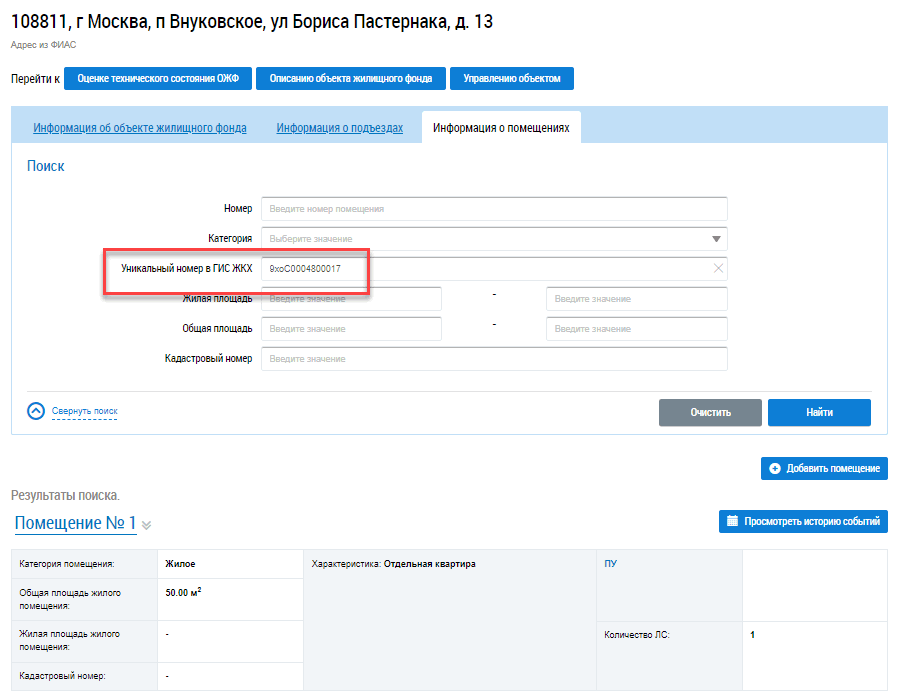Click the collapse search circle arrow icon
The image size is (899, 694).
(36, 411)
